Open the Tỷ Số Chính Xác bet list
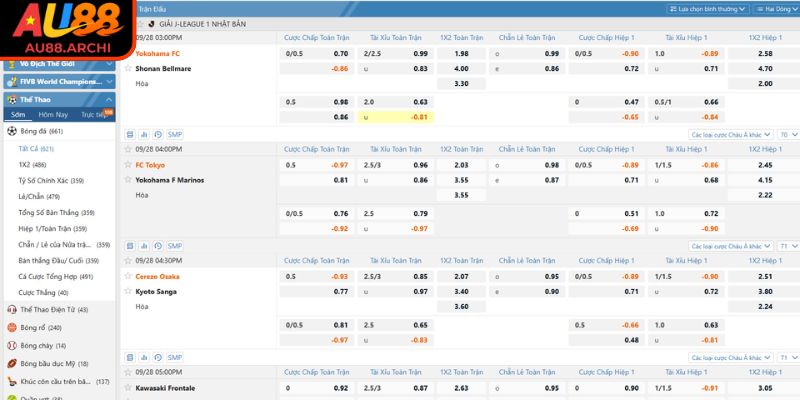 (x=50, y=180)
